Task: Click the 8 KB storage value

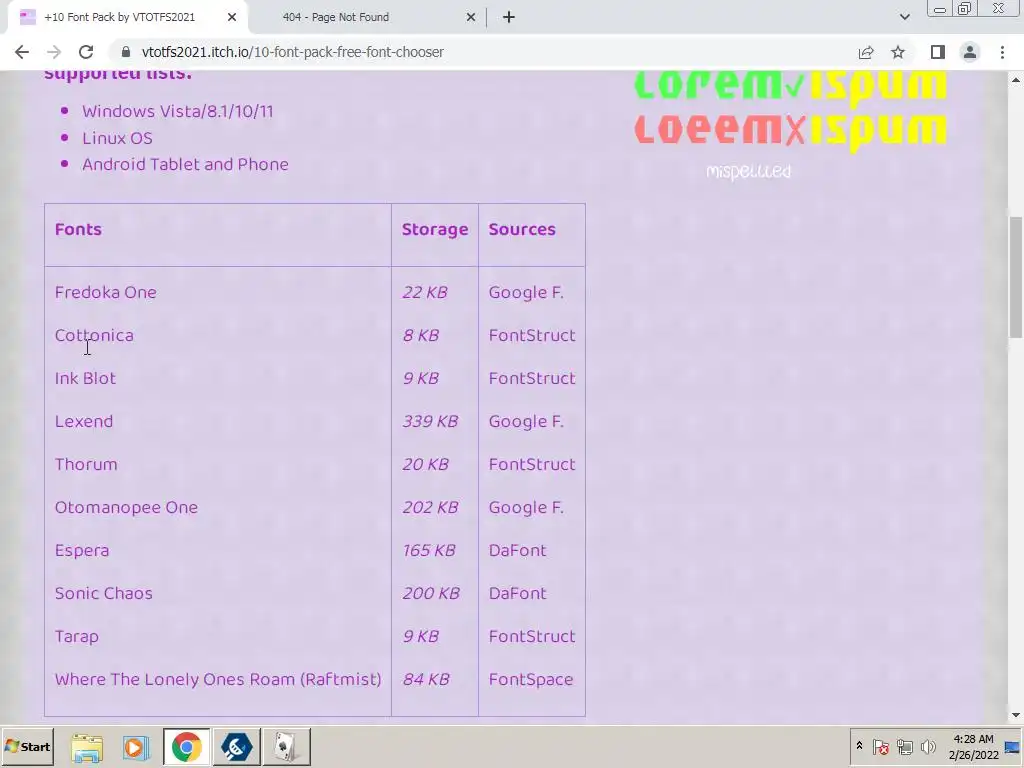Action: (421, 335)
